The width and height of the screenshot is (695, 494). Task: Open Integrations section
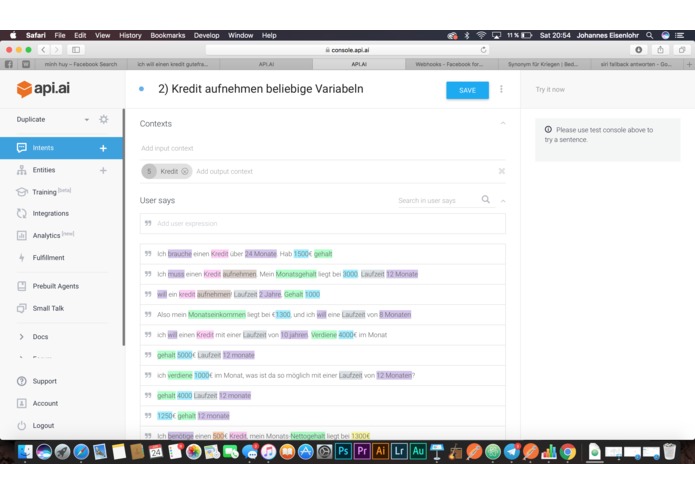pyautogui.click(x=51, y=214)
